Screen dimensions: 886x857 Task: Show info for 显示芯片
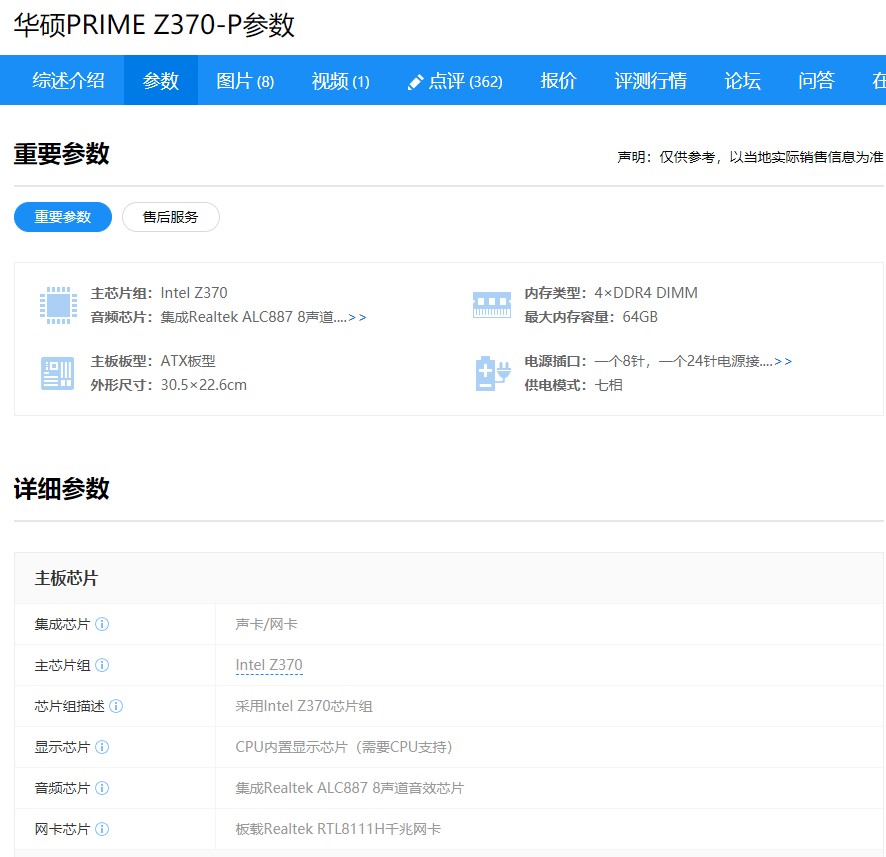tap(102, 747)
